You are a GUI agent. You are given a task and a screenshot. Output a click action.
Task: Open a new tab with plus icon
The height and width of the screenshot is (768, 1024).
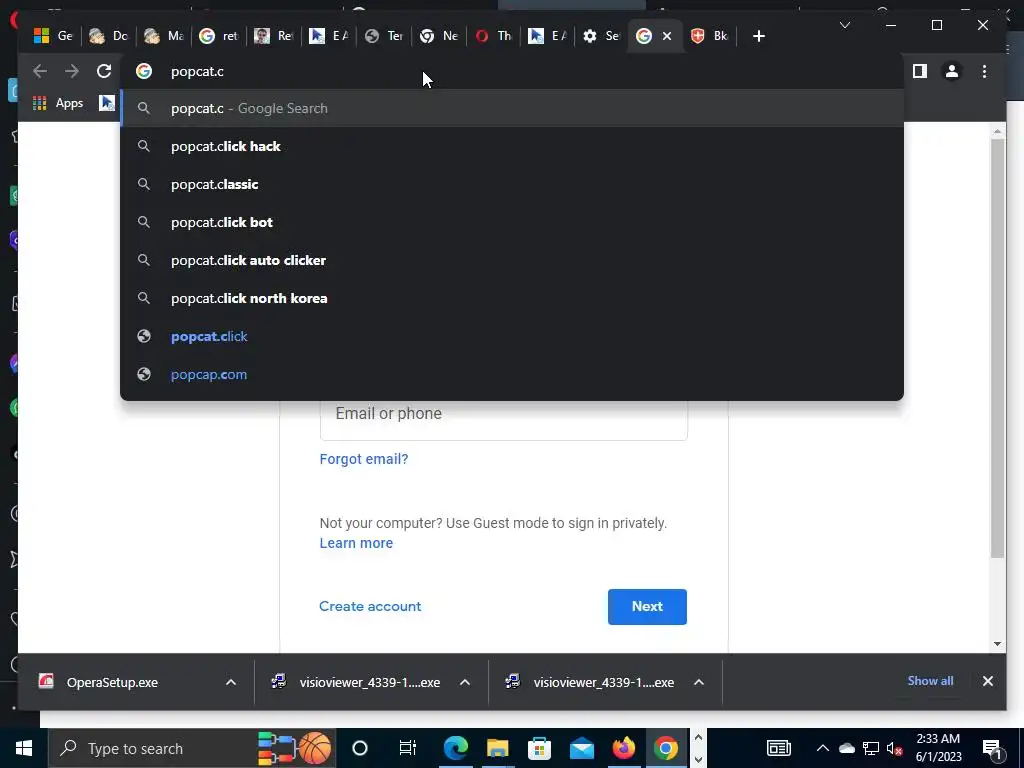tap(758, 36)
